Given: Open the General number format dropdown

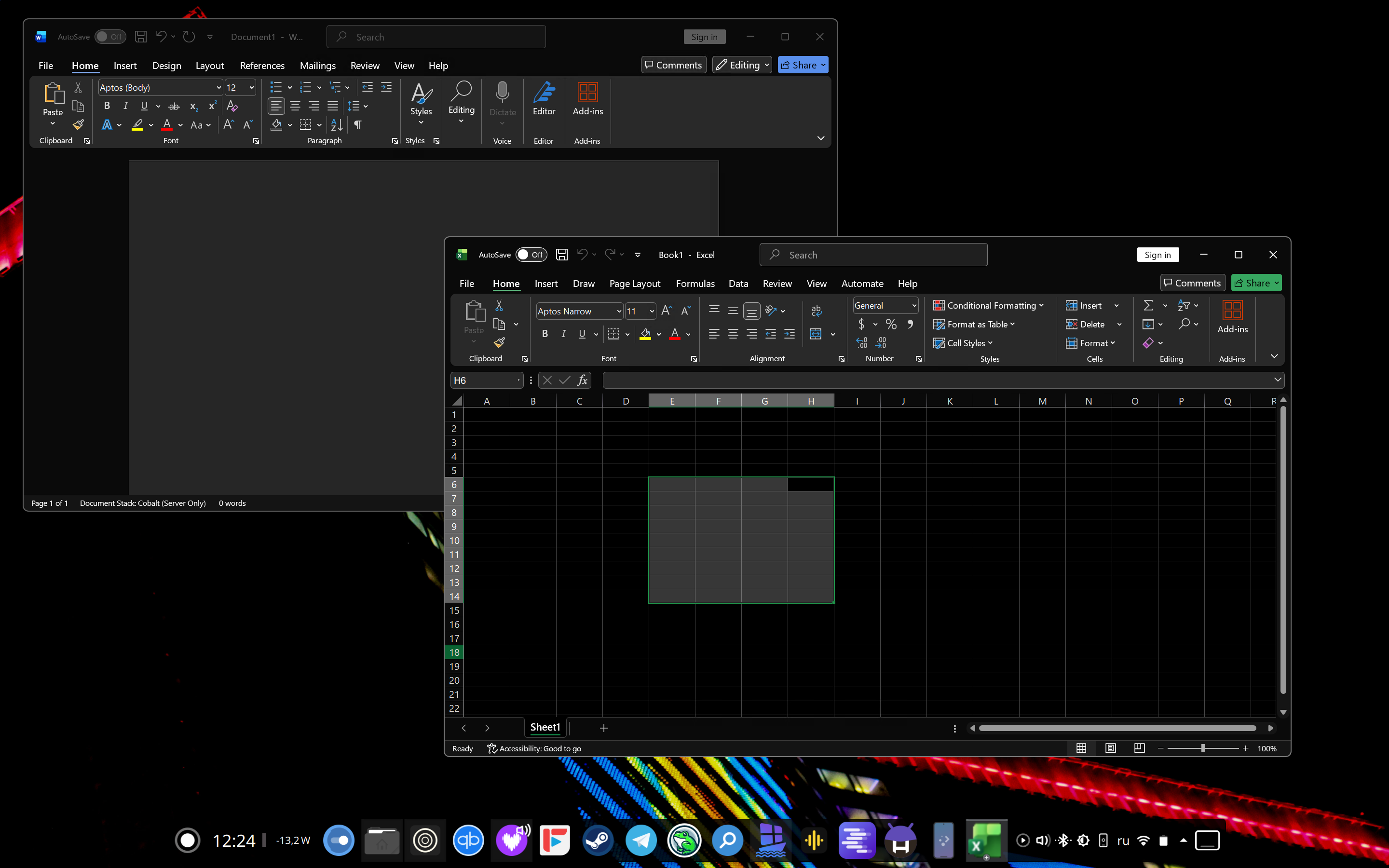Looking at the screenshot, I should tap(914, 305).
